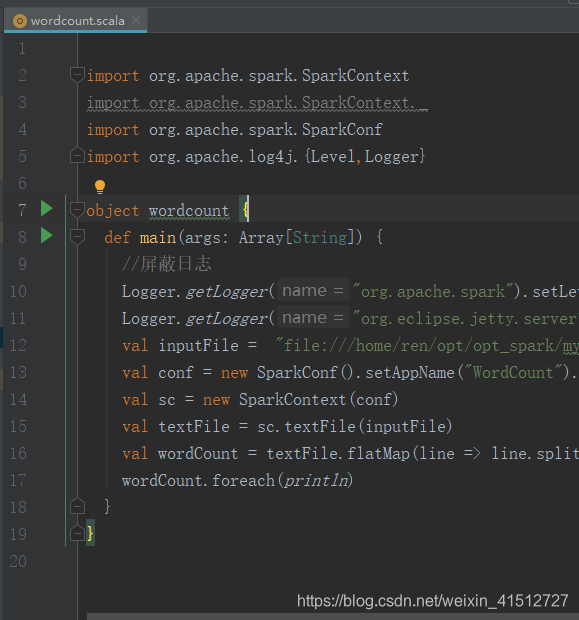579x620 pixels.
Task: Open the wordcount.scala editor tab
Action: coord(75,21)
